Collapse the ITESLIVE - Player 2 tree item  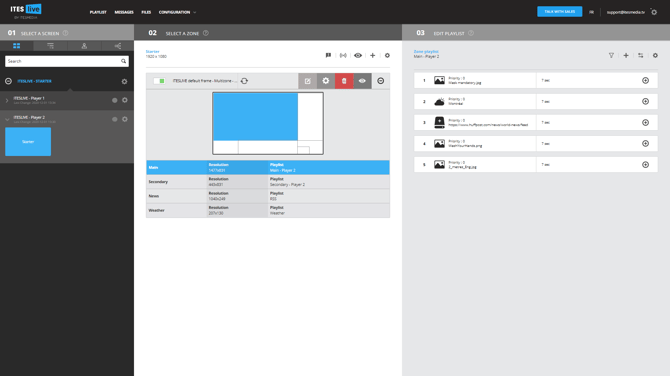click(7, 120)
